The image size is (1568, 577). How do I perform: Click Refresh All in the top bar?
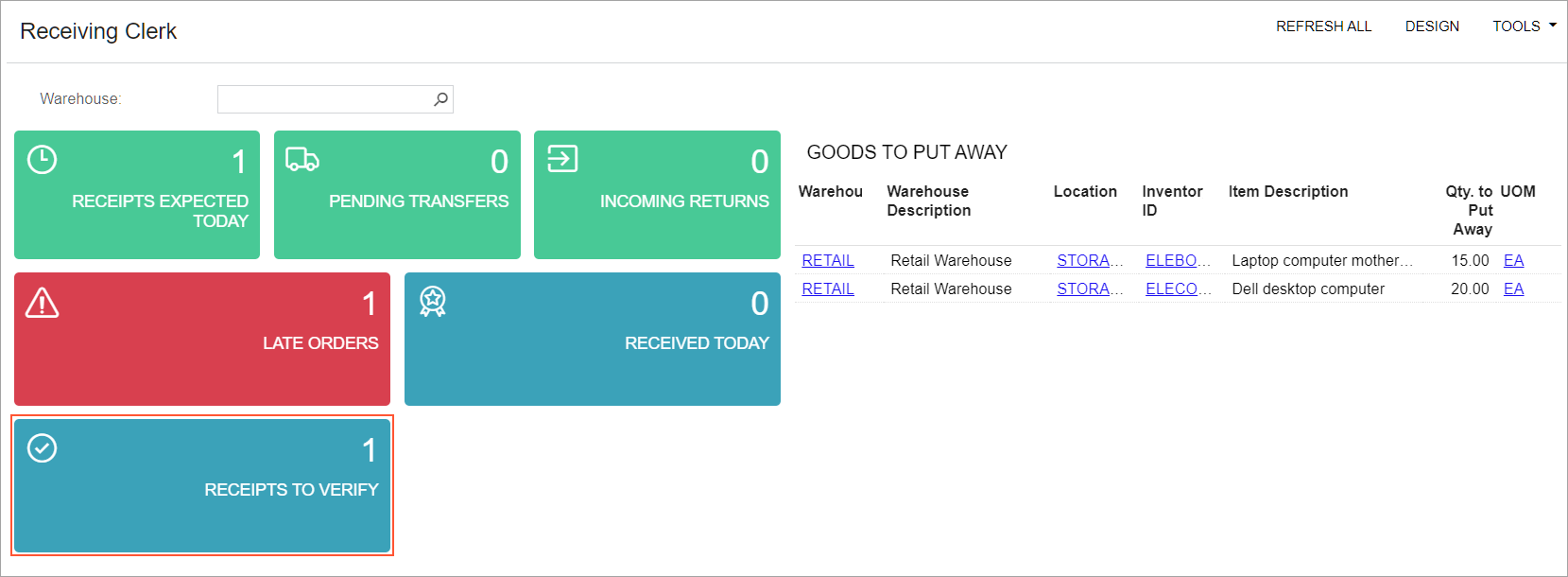(1323, 26)
